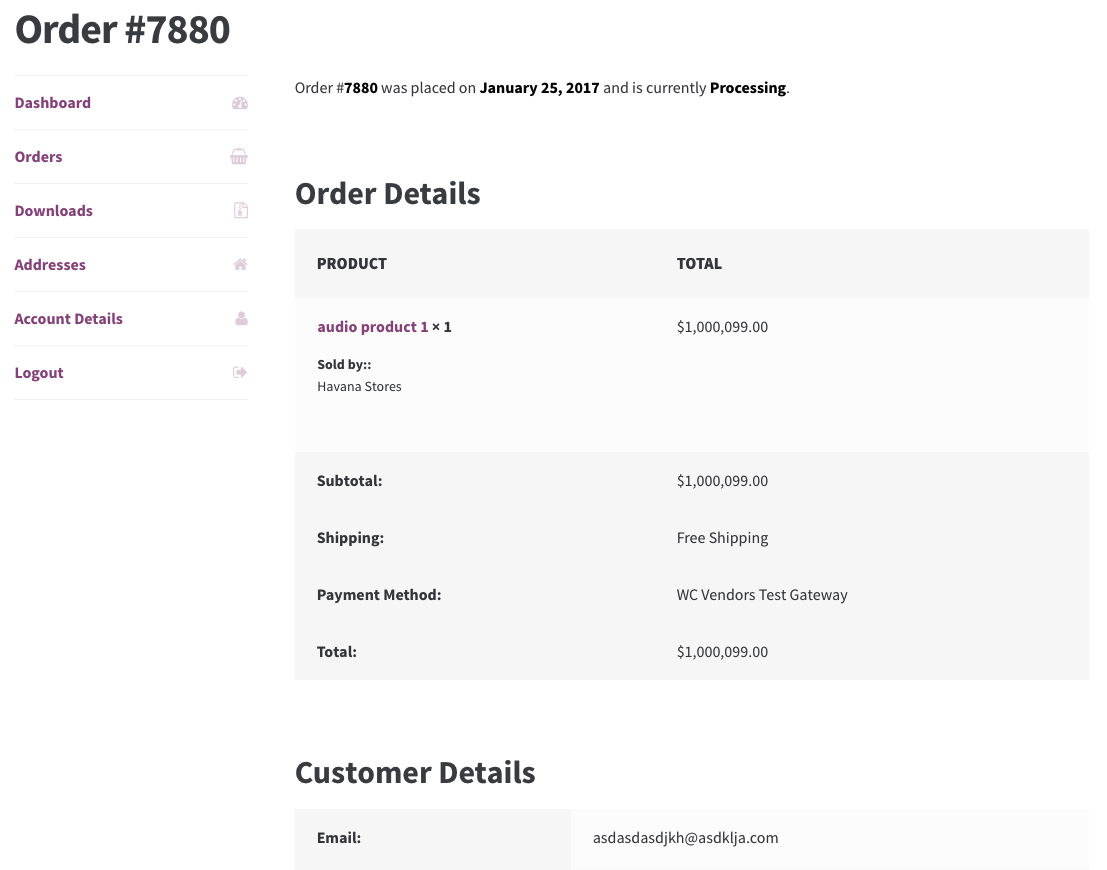The image size is (1107, 870).
Task: Click the Logout text link
Action: click(x=39, y=373)
